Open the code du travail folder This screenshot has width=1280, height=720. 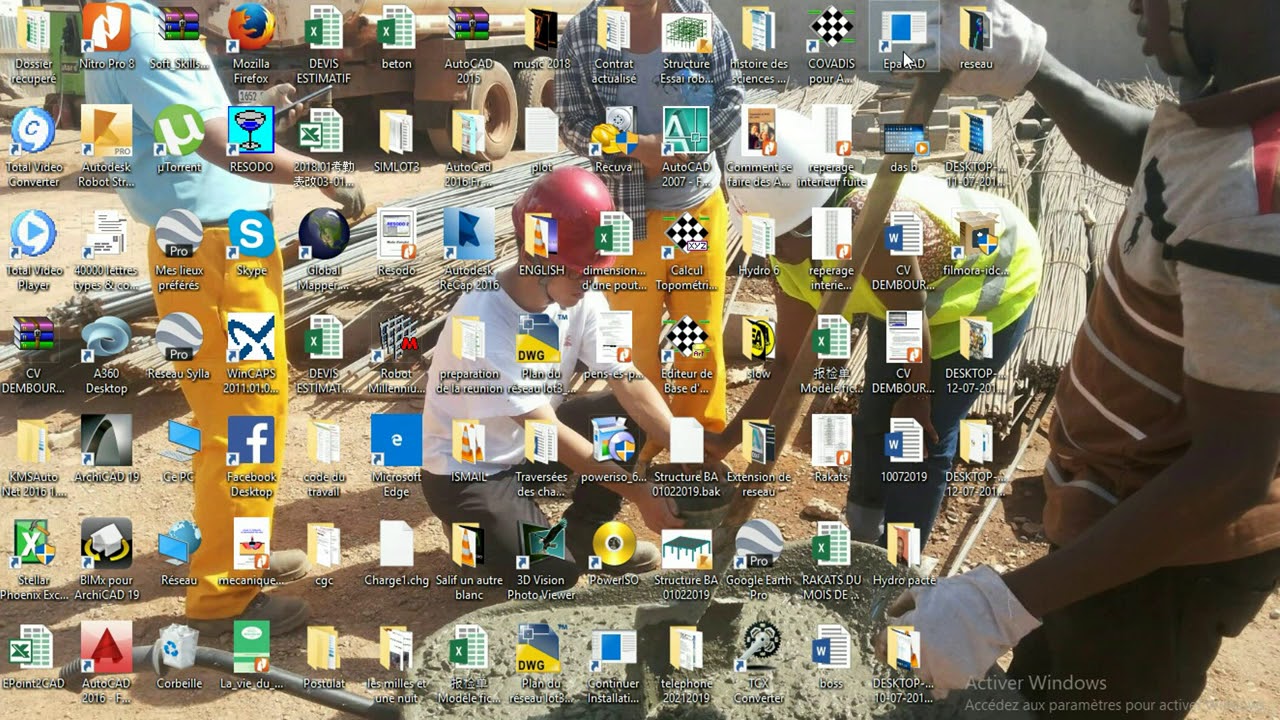click(x=324, y=458)
